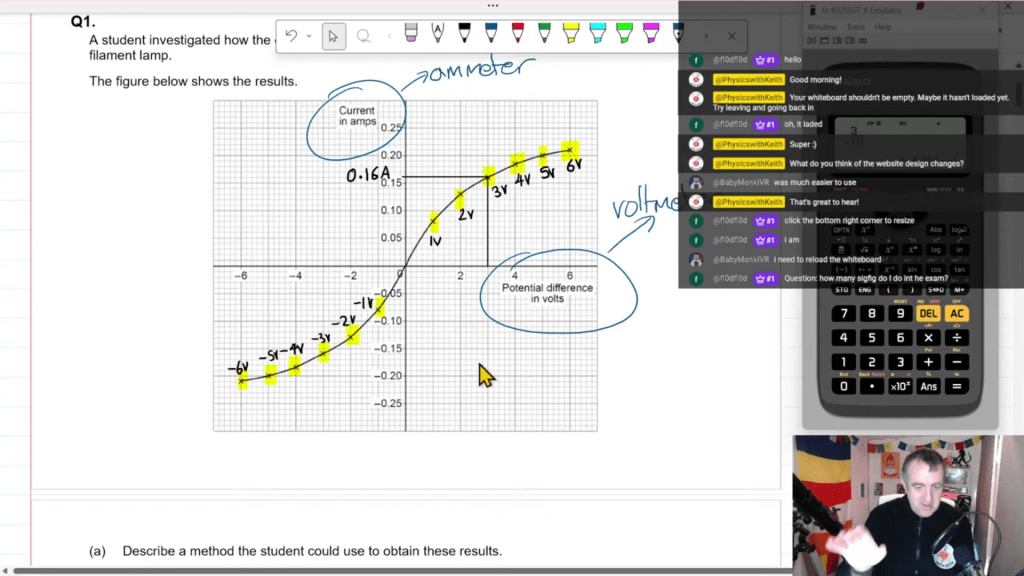
Task: Select the eraser tool
Action: pyautogui.click(x=410, y=33)
